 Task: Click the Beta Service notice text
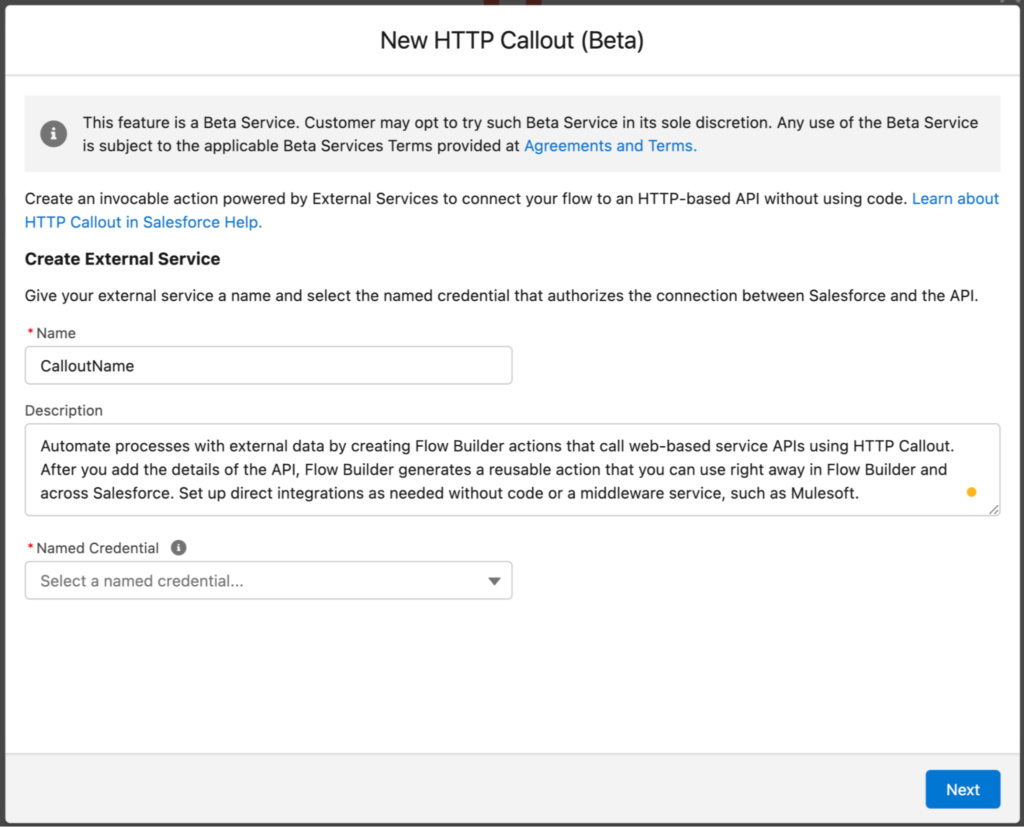530,123
